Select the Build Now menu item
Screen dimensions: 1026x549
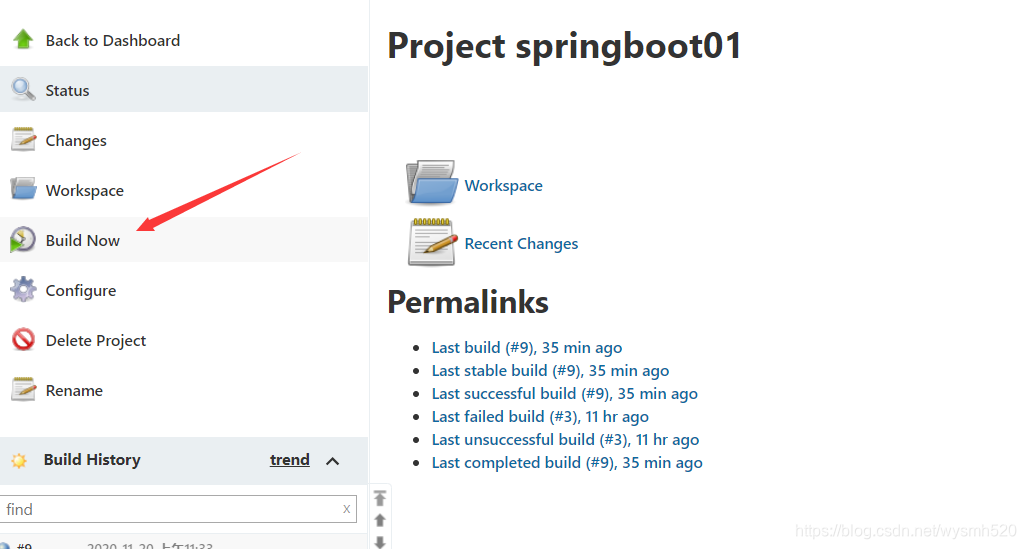pyautogui.click(x=82, y=240)
